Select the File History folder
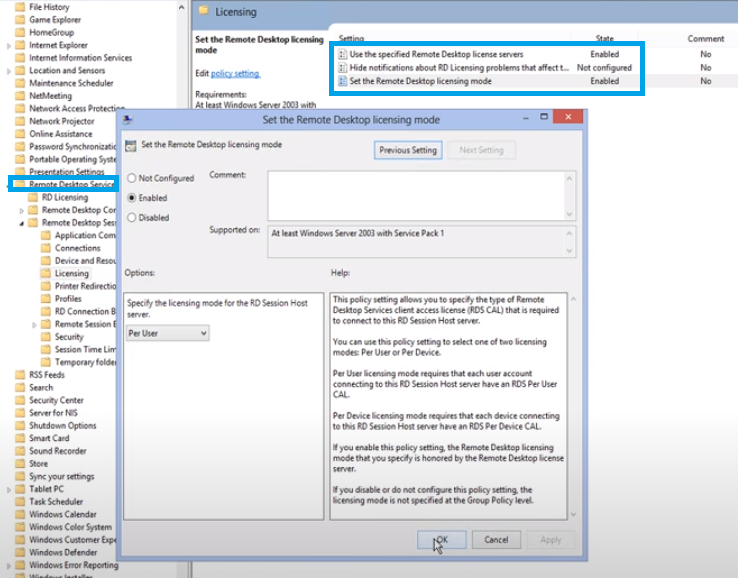The height and width of the screenshot is (578, 738). [x=49, y=7]
